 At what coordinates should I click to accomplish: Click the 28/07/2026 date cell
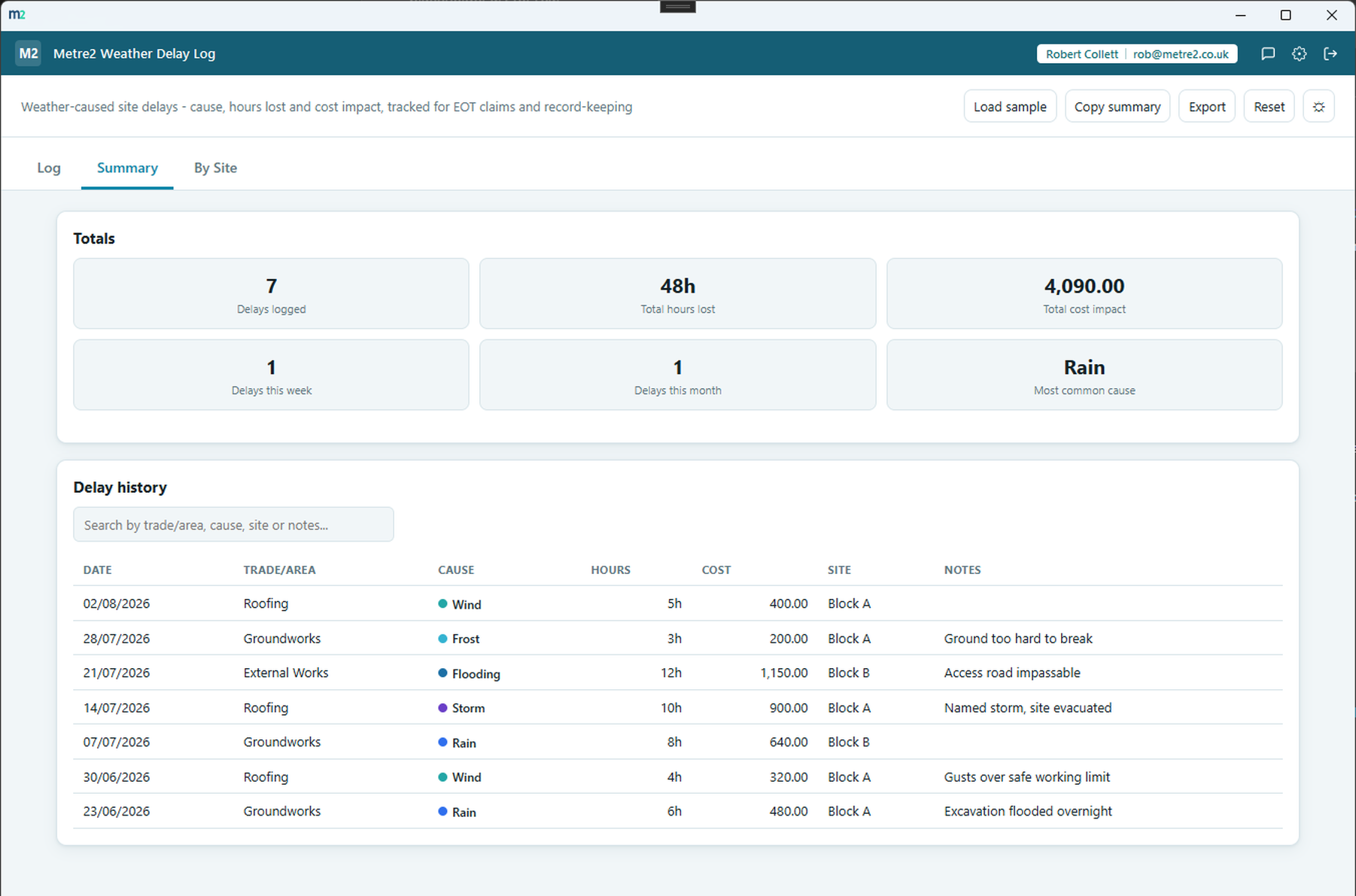point(117,638)
